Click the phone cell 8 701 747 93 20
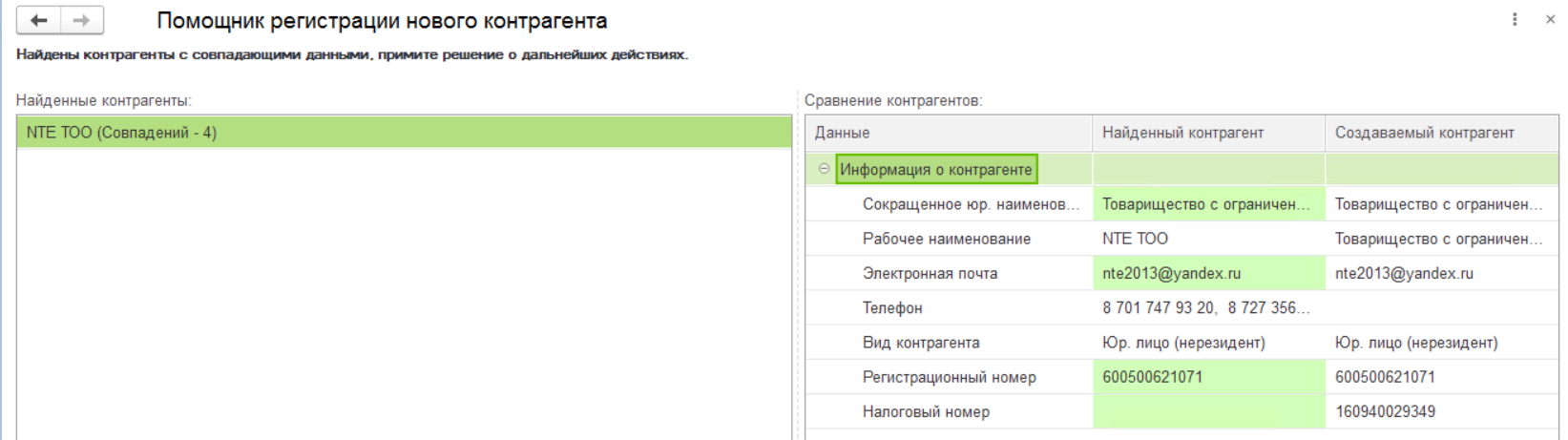 coord(1209,307)
